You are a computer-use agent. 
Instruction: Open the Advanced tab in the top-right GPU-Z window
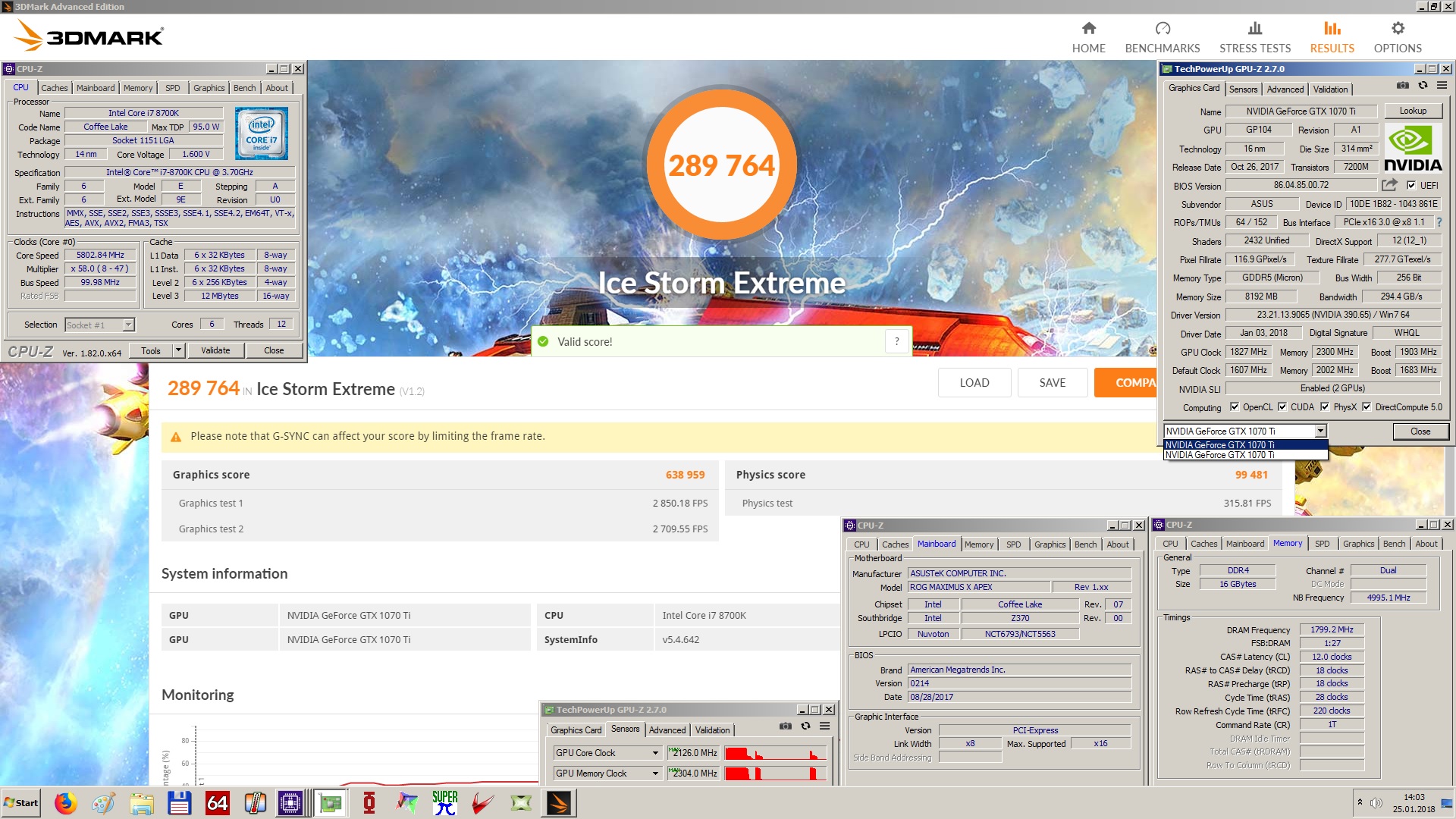1285,89
